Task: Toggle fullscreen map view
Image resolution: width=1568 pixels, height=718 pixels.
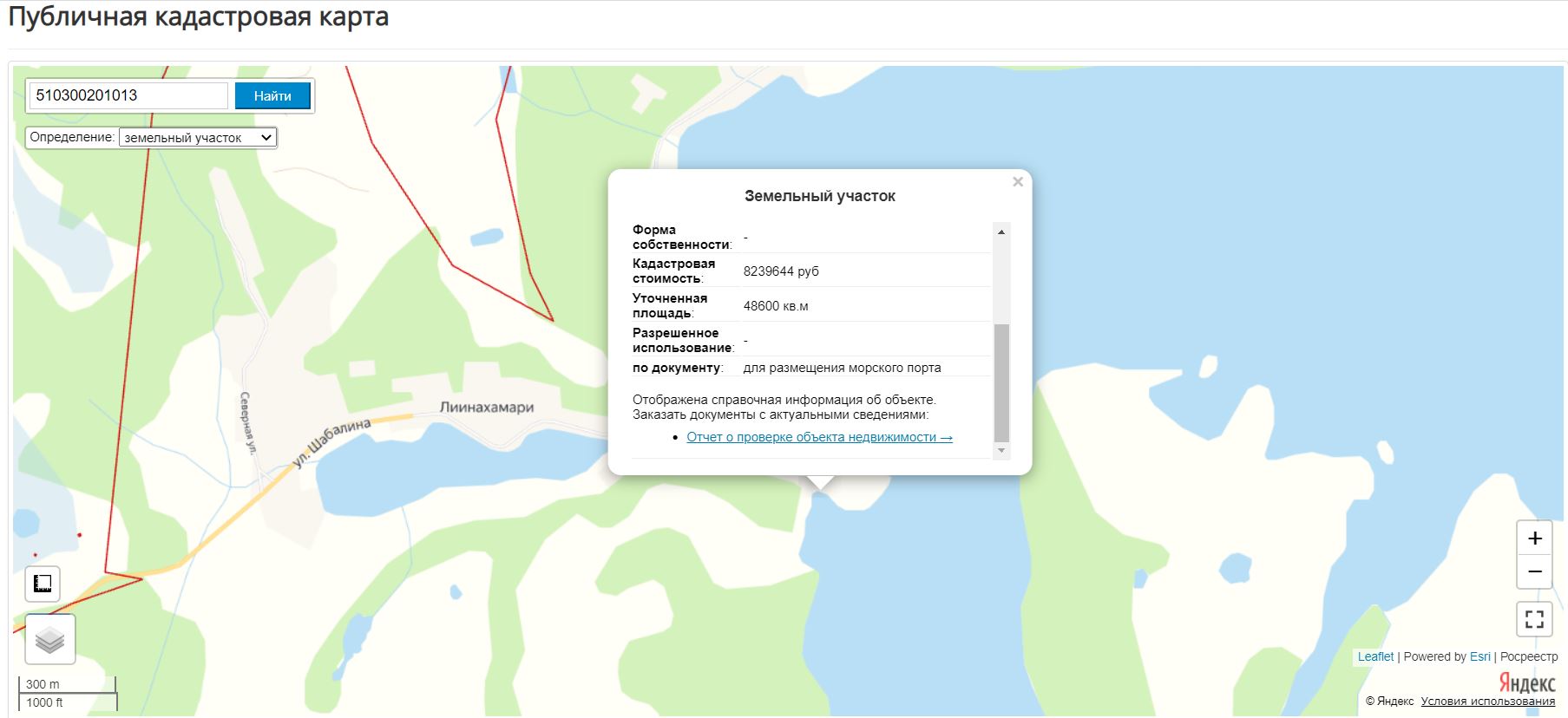Action: coord(1534,619)
